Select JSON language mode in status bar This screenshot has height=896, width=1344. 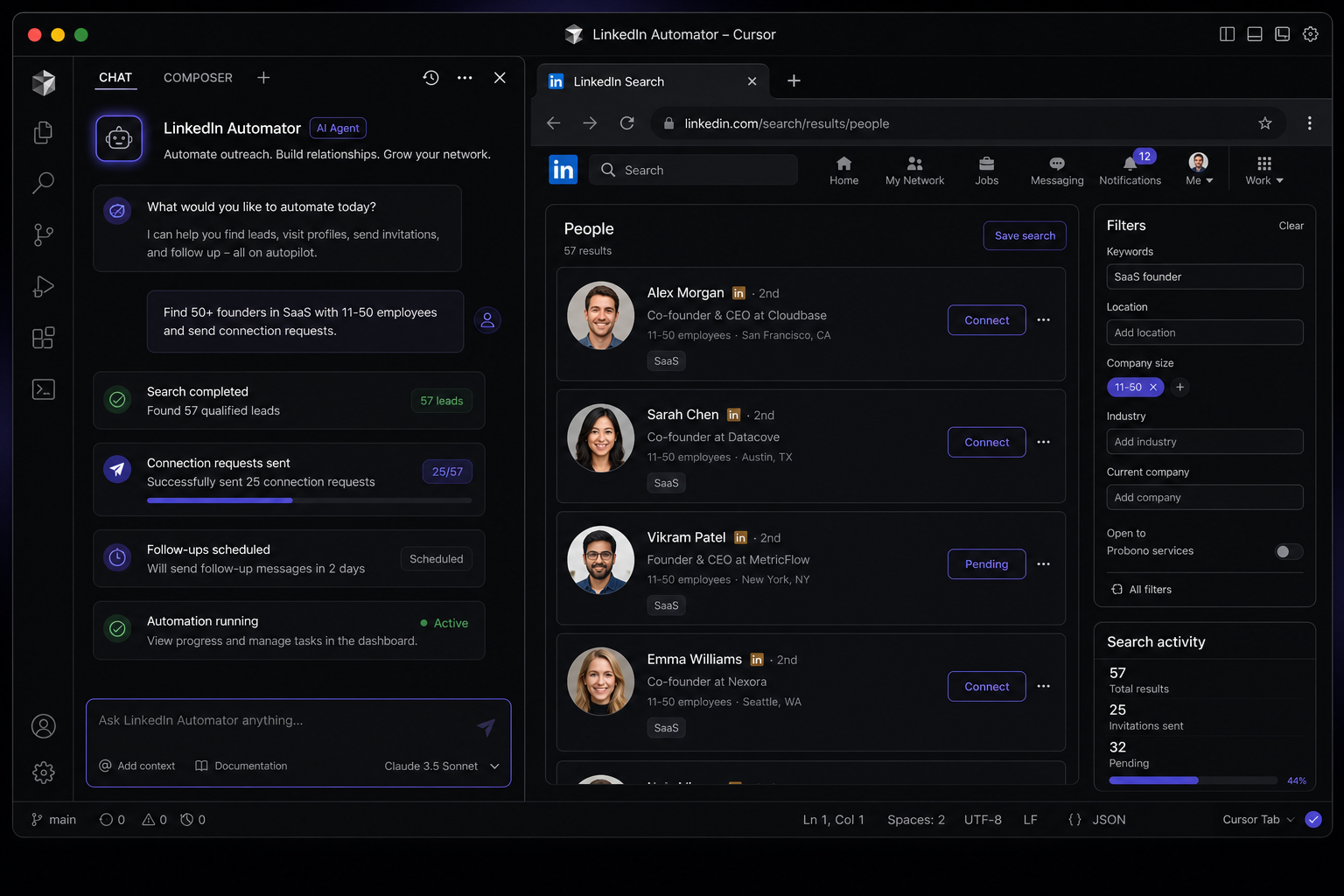[1109, 820]
